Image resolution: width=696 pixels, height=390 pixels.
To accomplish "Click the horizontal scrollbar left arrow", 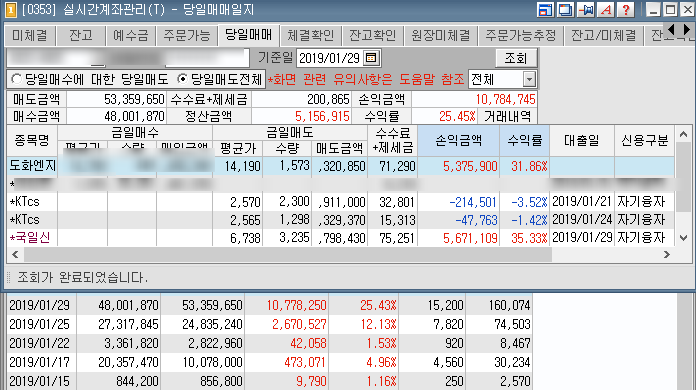I will [x=15, y=255].
